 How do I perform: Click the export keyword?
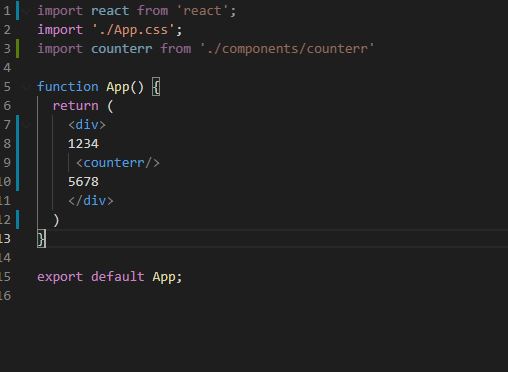point(60,277)
